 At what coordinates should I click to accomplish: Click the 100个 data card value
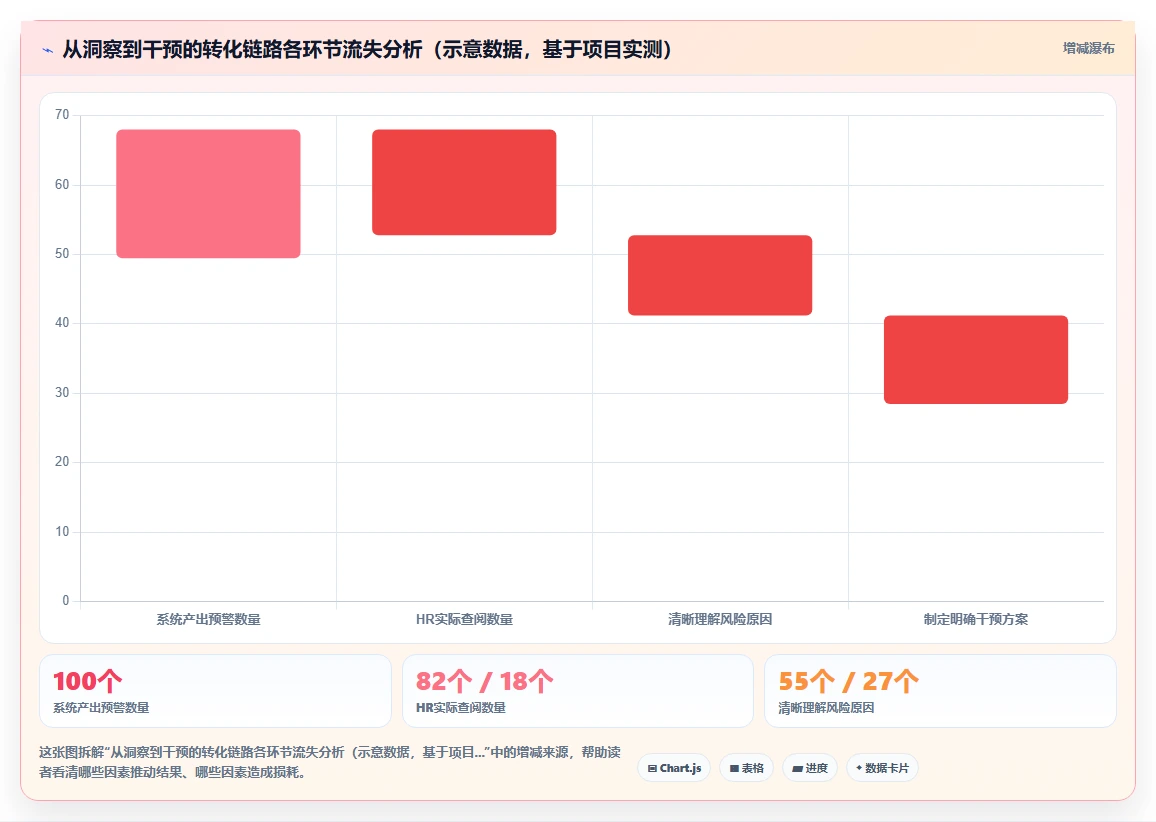[87, 681]
